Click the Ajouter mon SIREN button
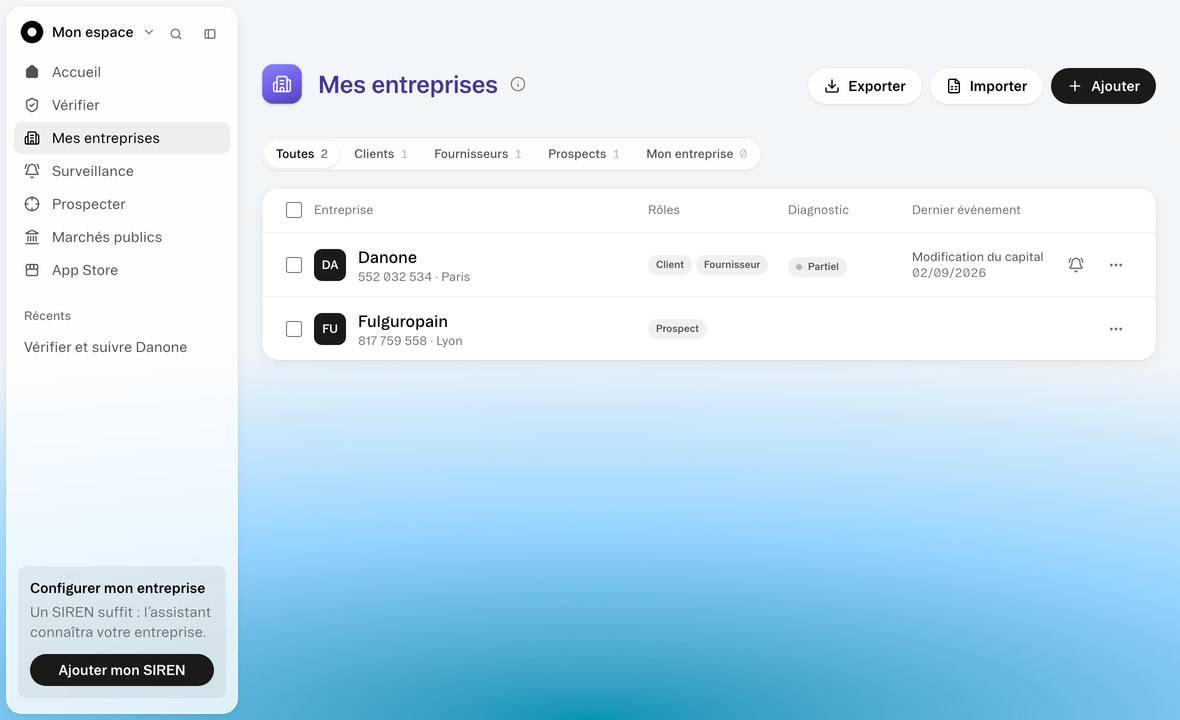Viewport: 1180px width, 720px height. (122, 670)
